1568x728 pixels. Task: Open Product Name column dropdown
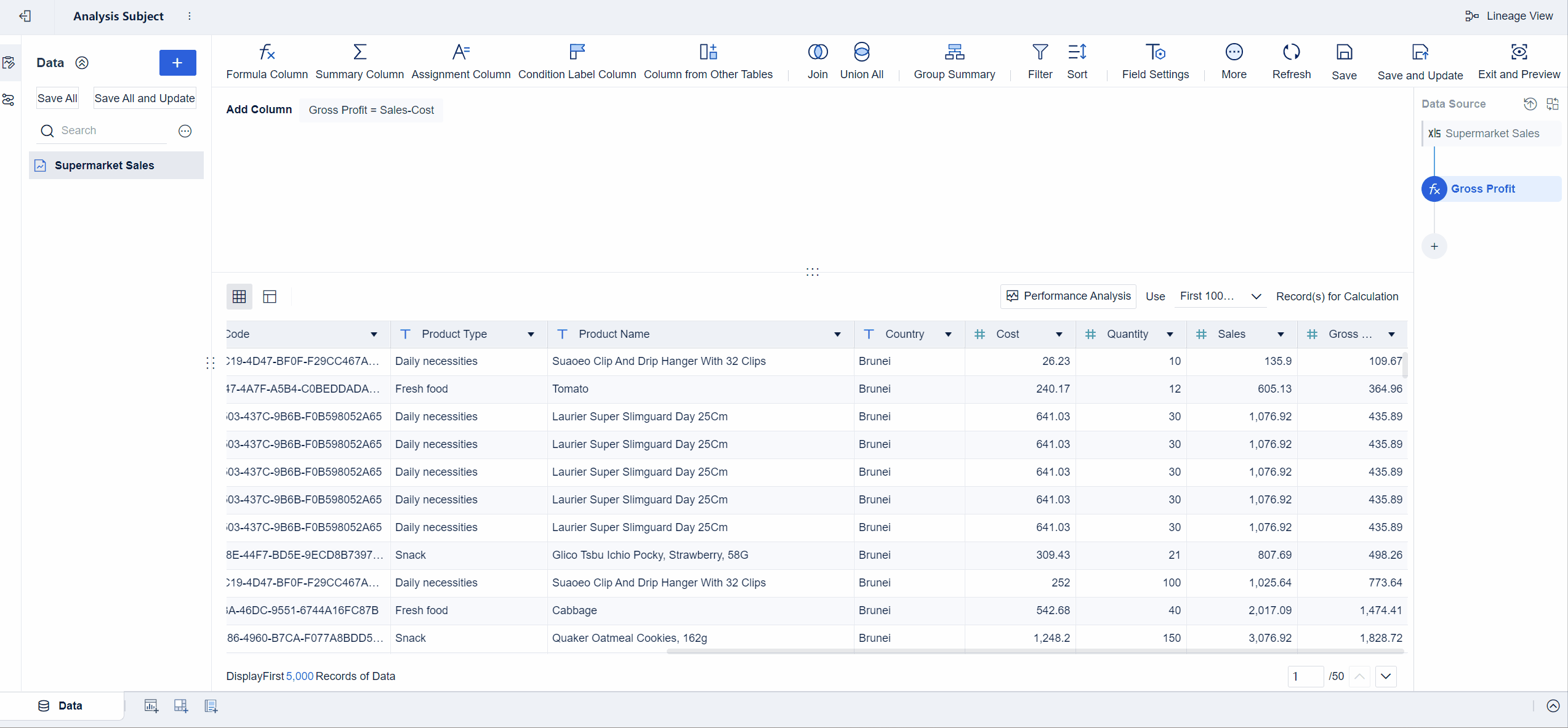tap(837, 334)
